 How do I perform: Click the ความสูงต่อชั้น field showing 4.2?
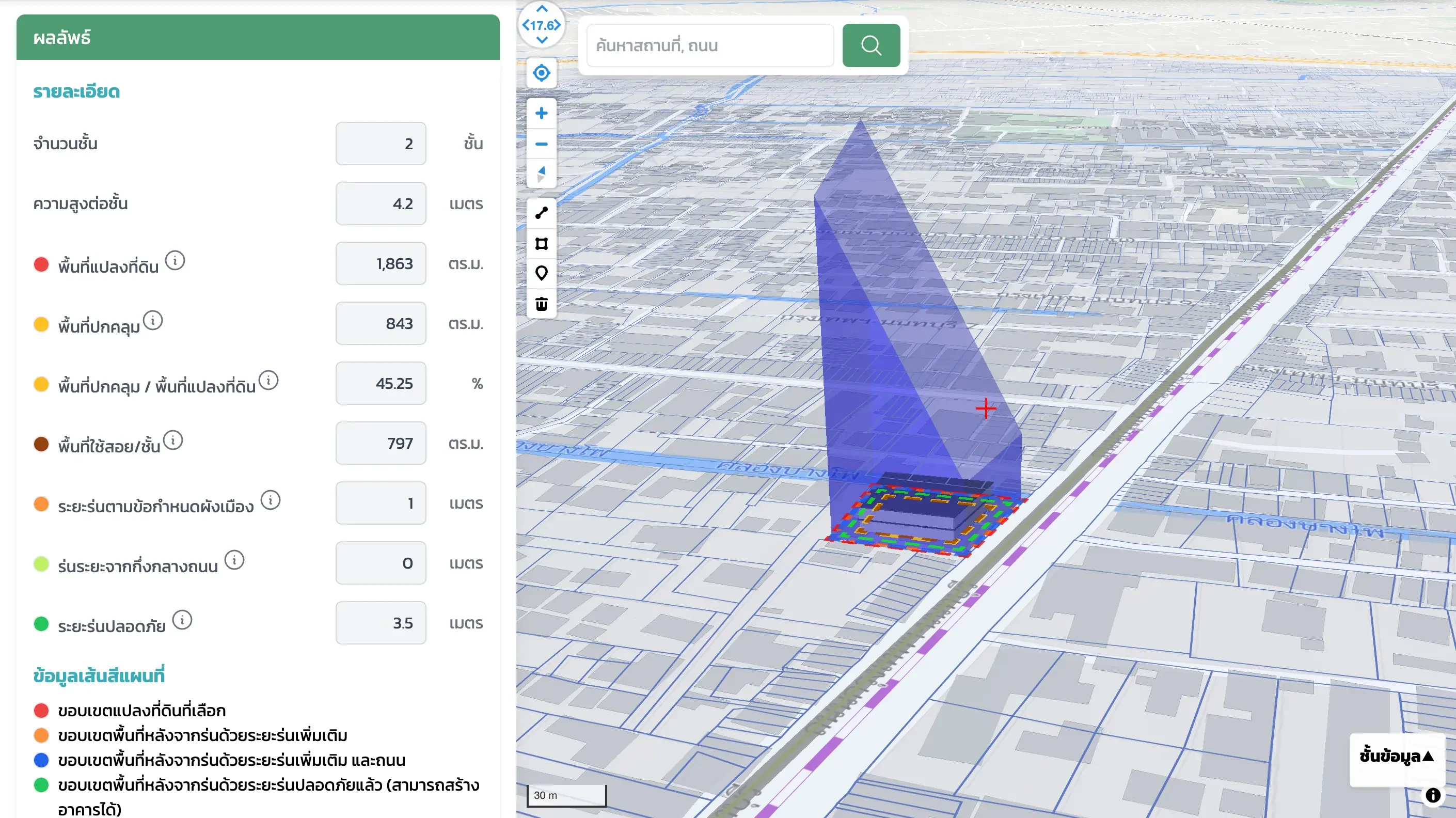tap(381, 203)
